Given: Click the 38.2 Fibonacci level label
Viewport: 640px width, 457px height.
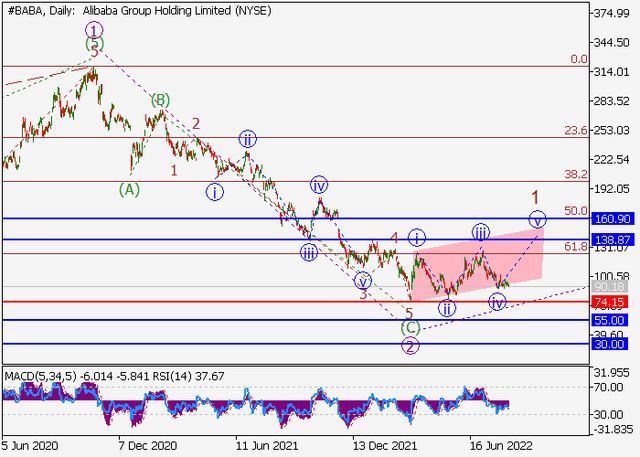Looking at the screenshot, I should pos(576,174).
